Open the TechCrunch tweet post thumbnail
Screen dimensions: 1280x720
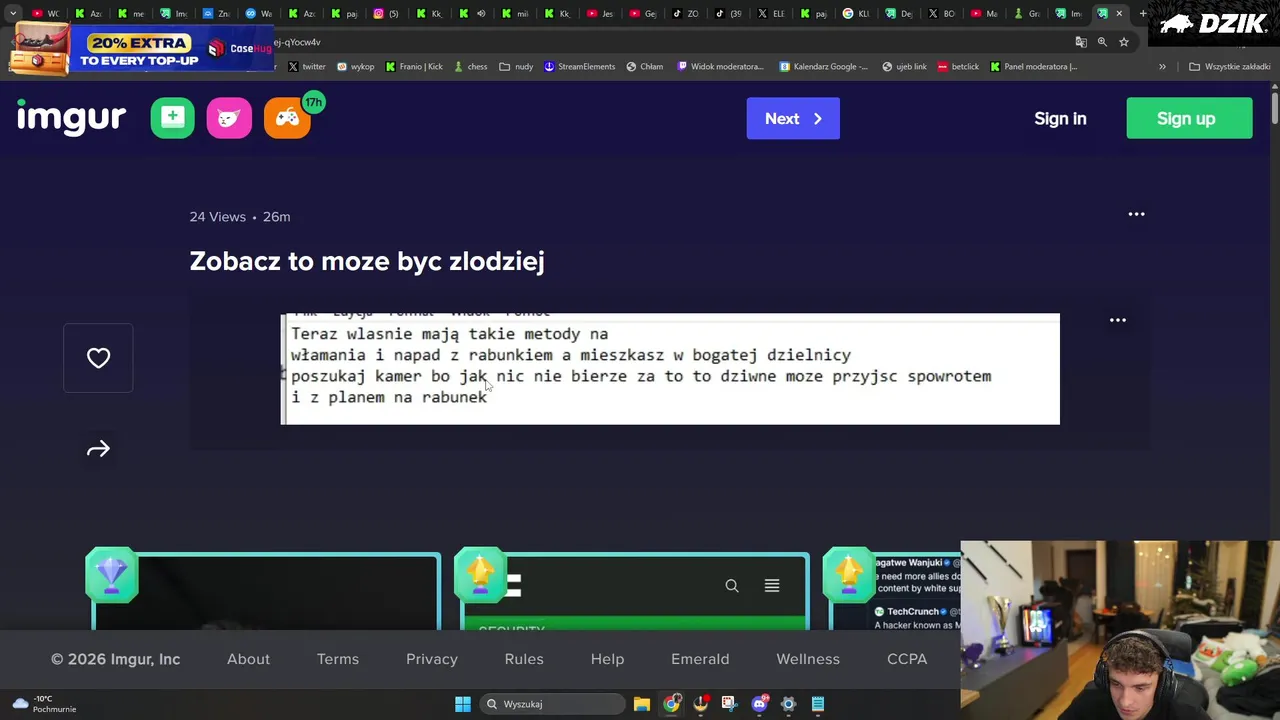pos(892,590)
